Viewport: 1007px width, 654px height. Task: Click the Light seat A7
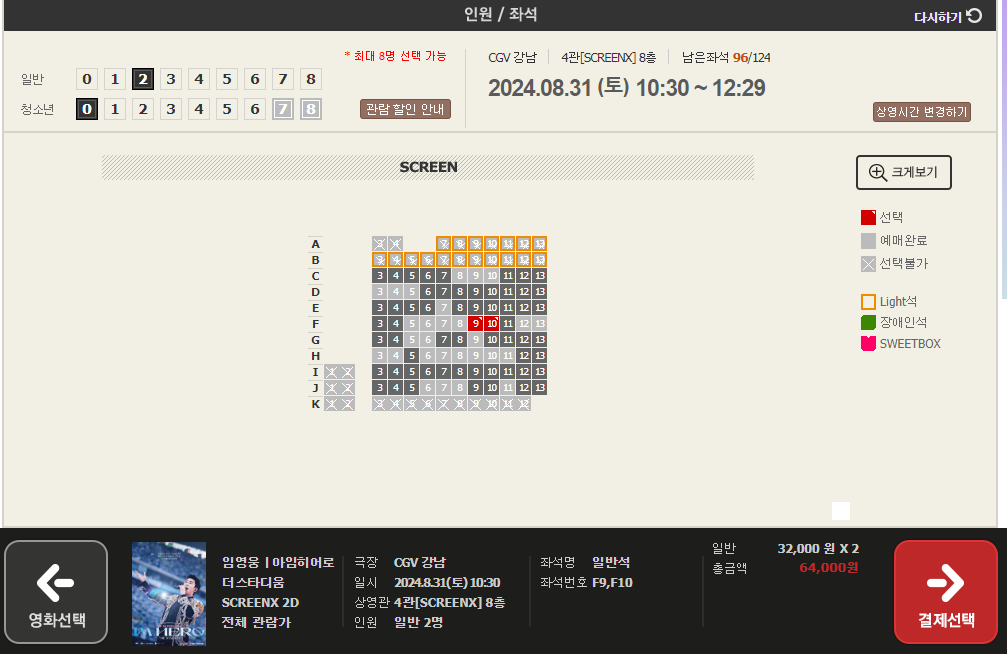(444, 243)
